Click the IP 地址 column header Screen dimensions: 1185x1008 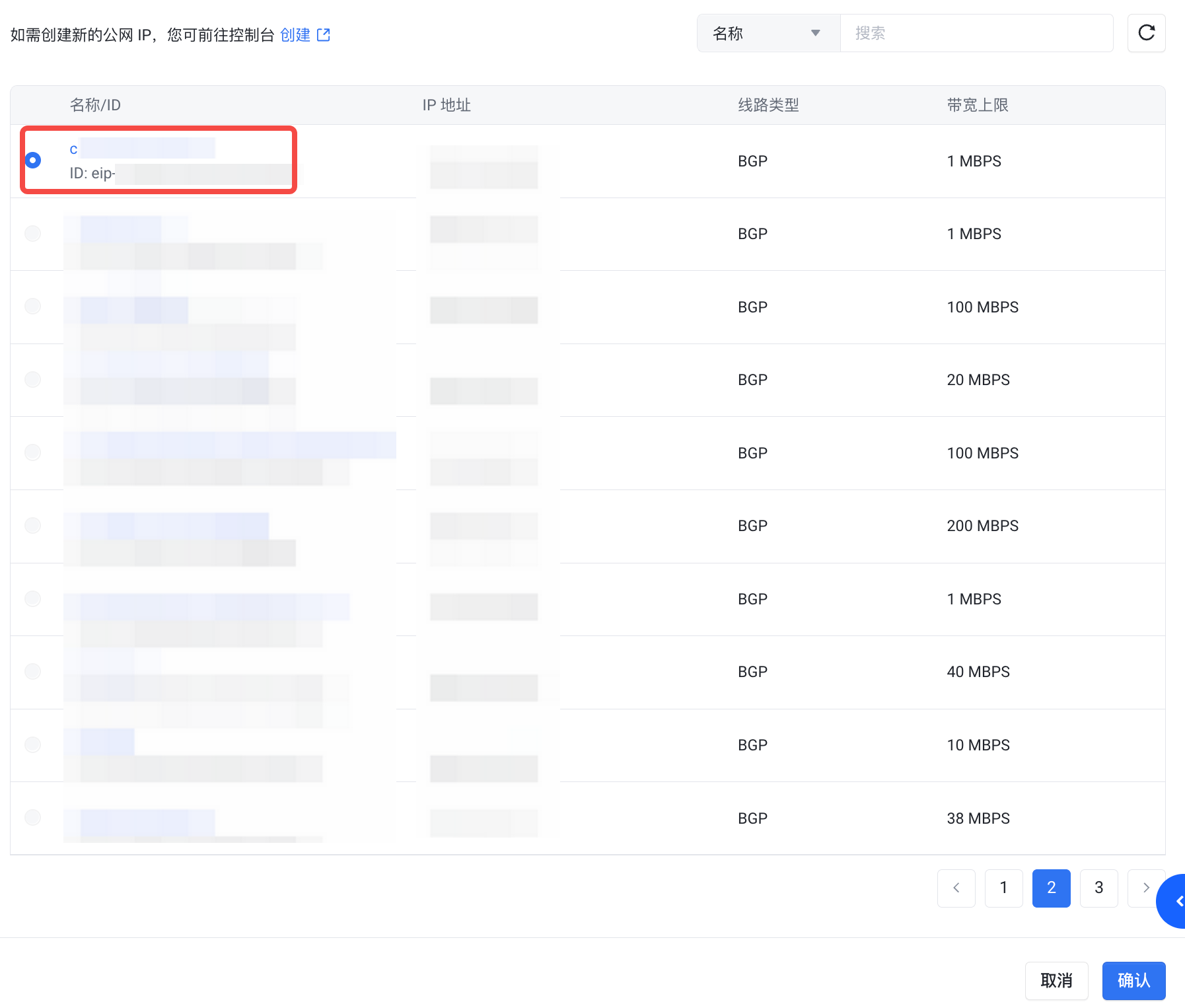coord(447,105)
